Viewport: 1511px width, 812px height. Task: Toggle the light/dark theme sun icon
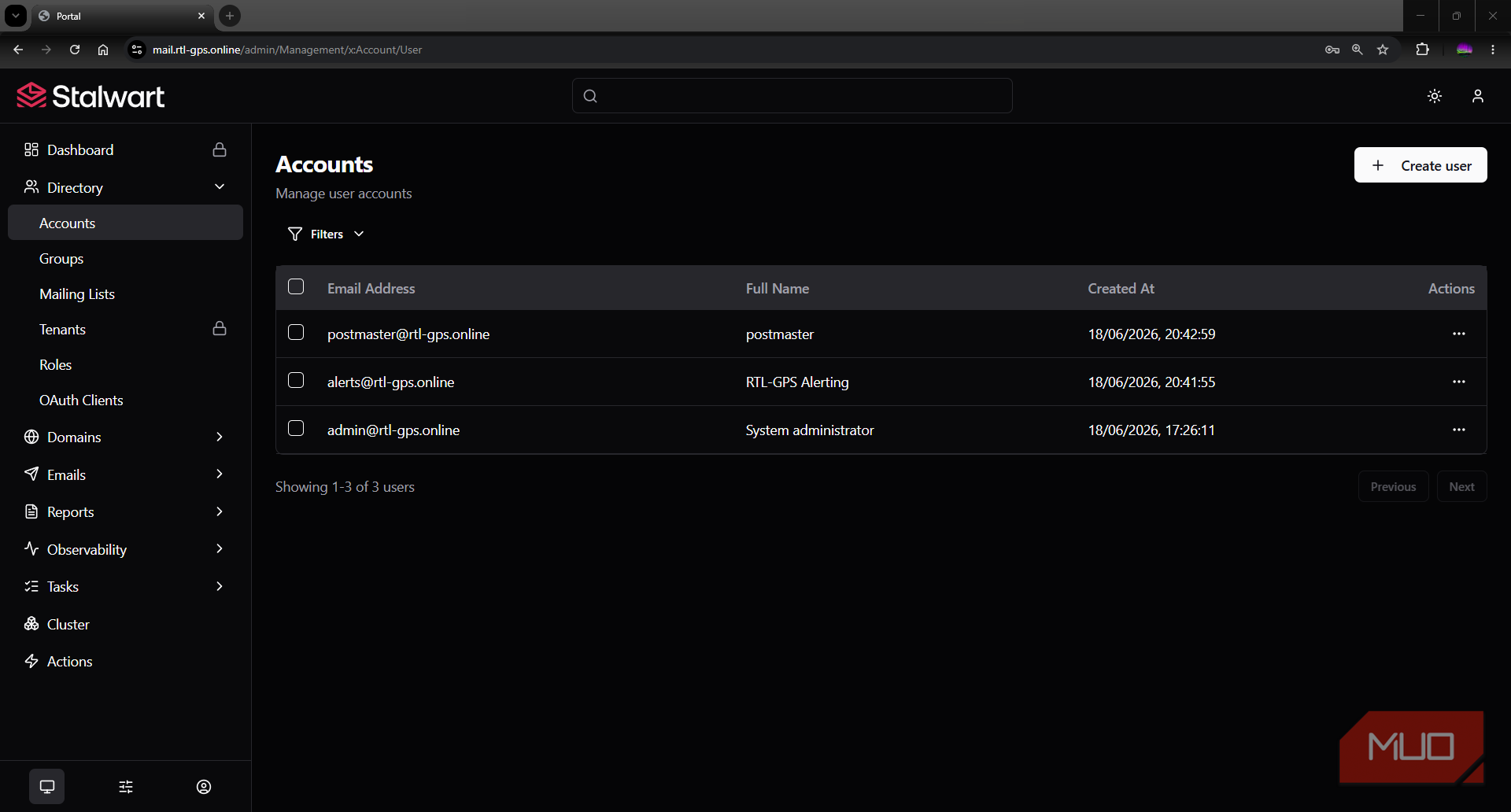coord(1435,96)
